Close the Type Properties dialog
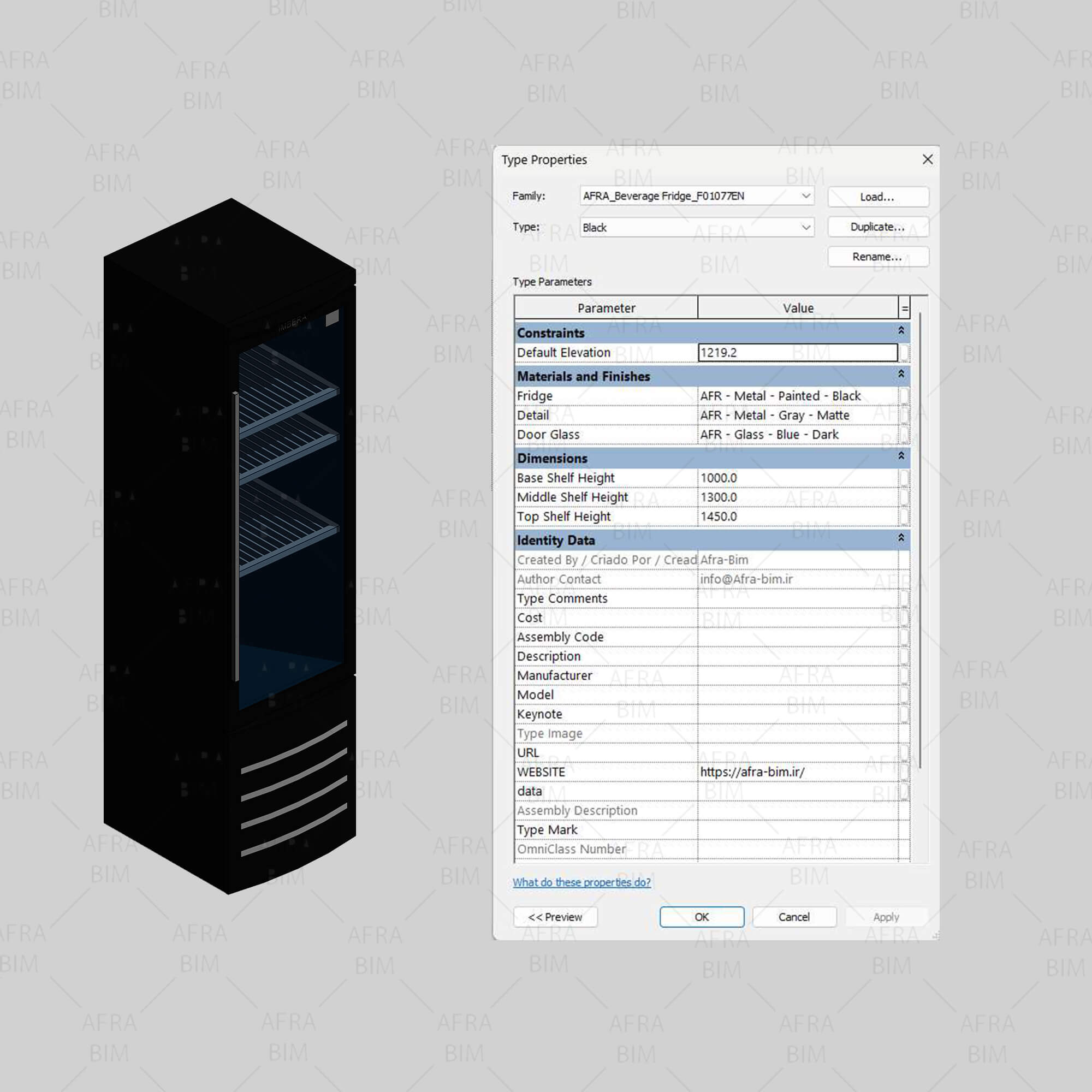 pyautogui.click(x=928, y=159)
